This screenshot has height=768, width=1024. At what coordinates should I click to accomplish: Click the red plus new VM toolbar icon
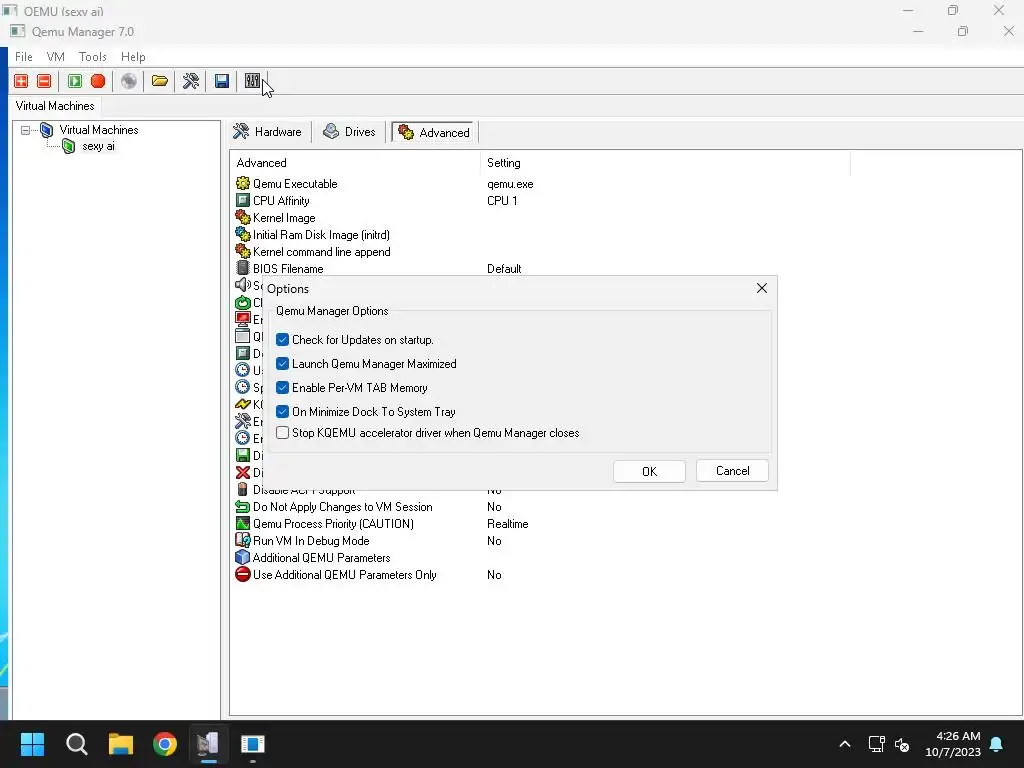pos(21,81)
